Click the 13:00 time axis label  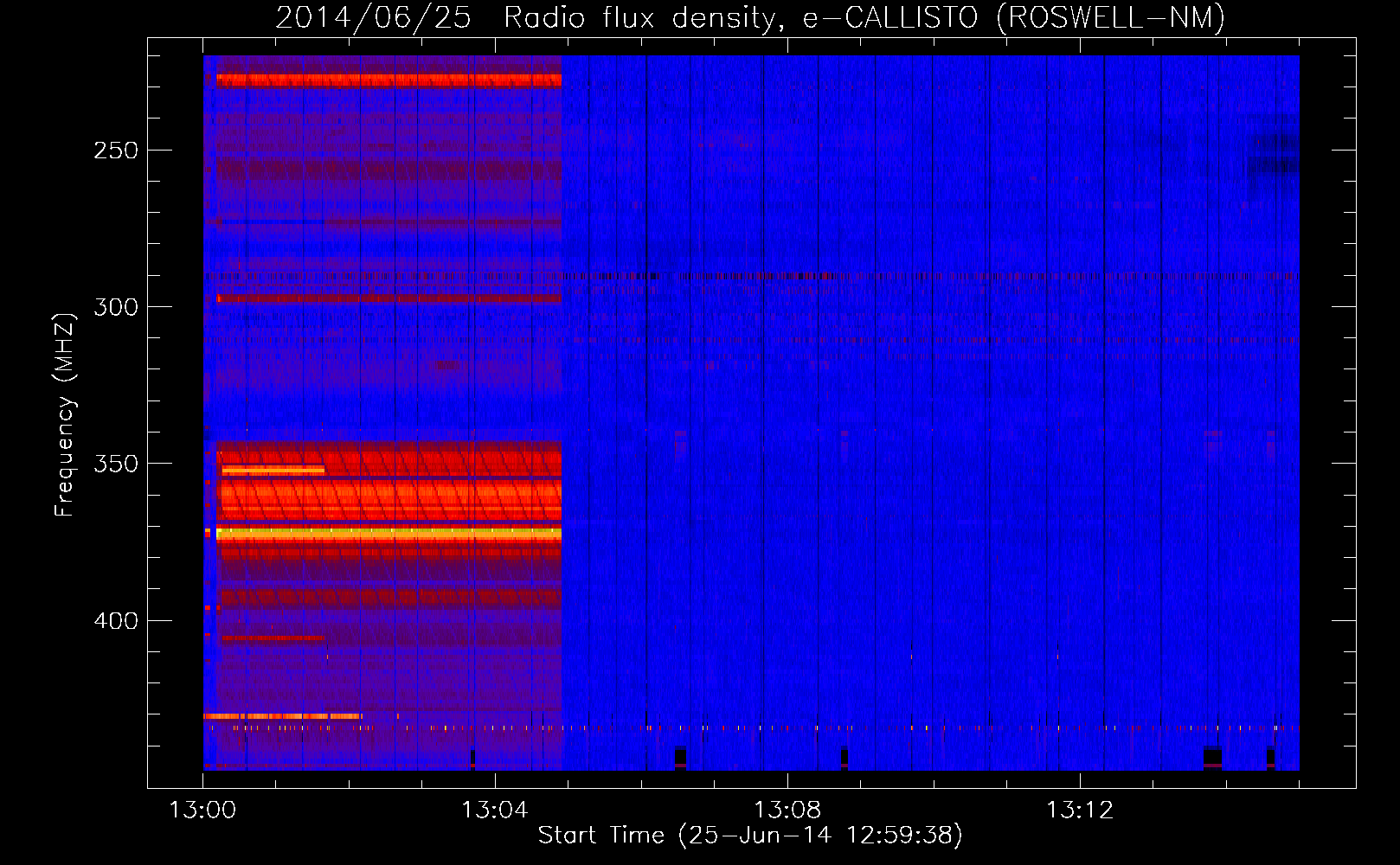[202, 811]
